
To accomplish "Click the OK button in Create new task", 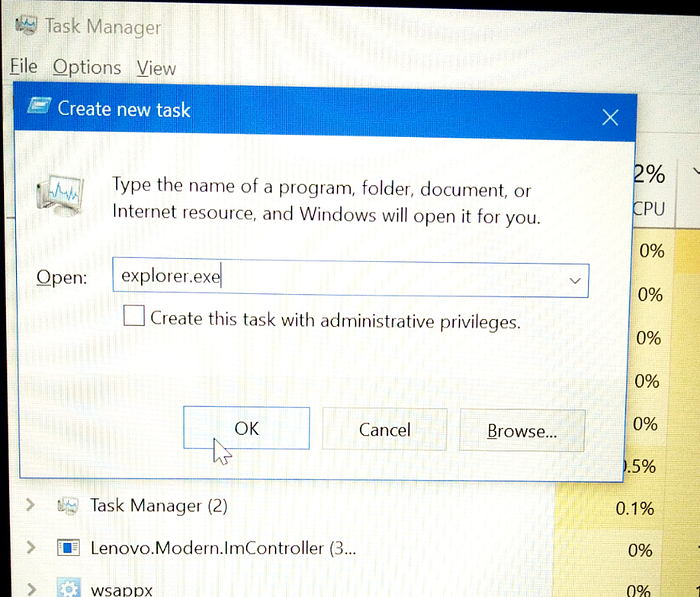I will 246,428.
